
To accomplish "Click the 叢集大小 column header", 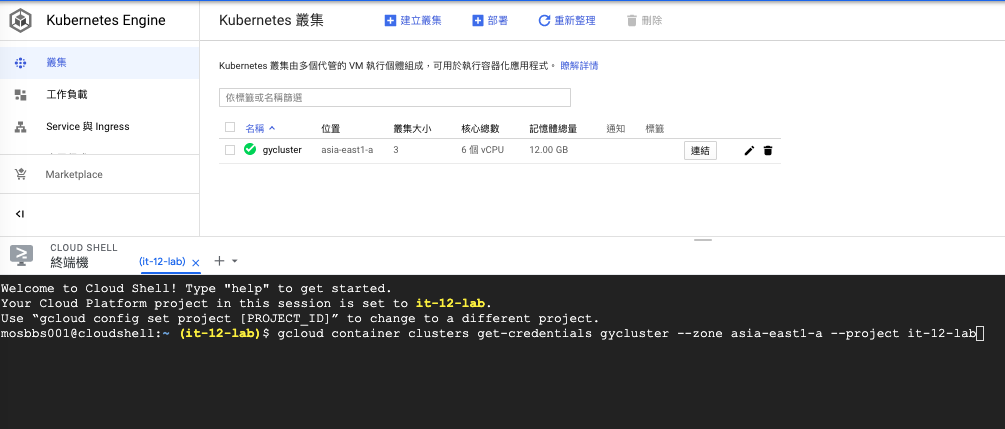I will pos(412,129).
